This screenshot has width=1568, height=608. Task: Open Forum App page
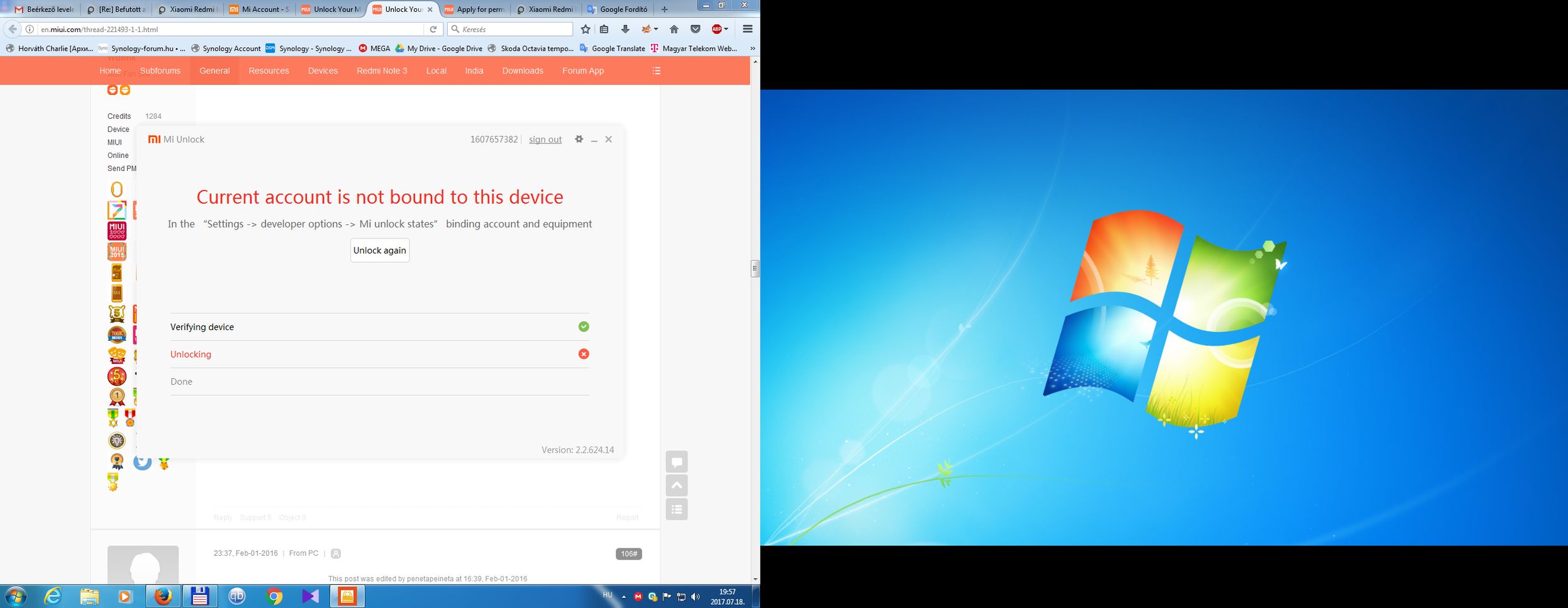pos(583,70)
